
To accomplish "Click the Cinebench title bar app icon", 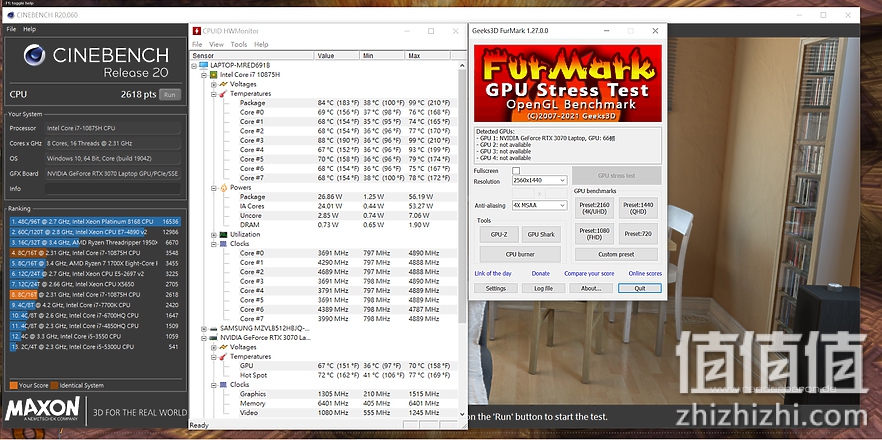I will (x=11, y=15).
